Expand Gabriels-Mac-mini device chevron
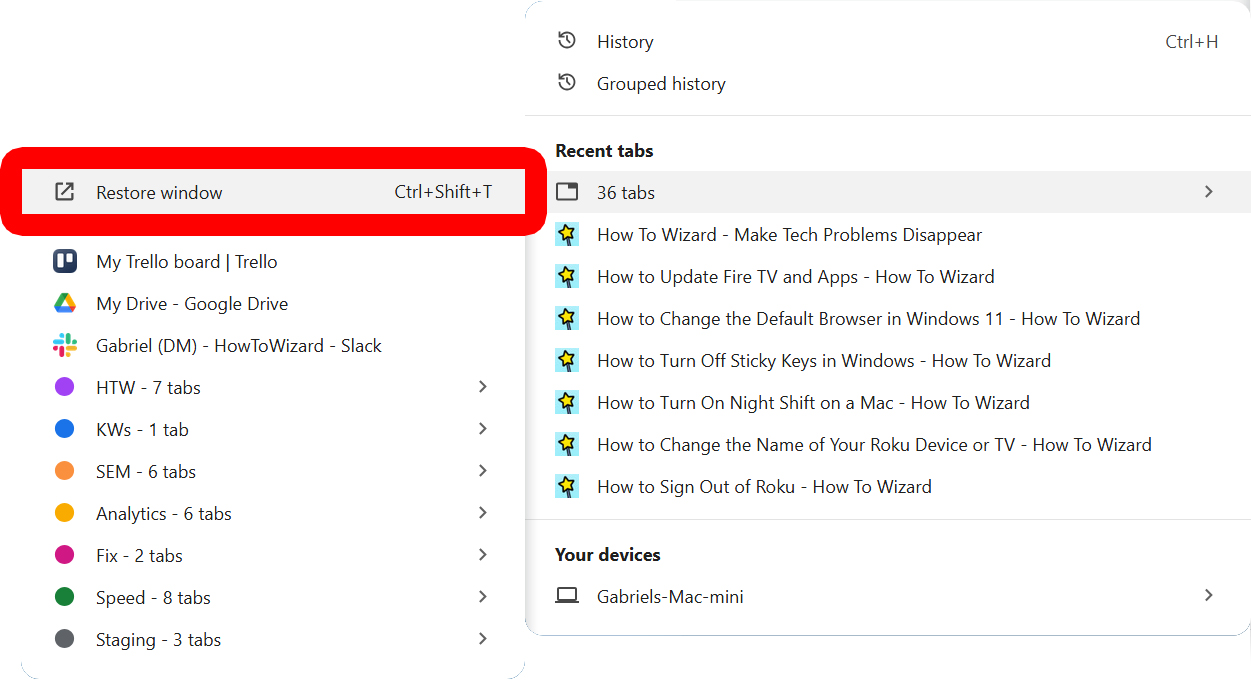This screenshot has height=692, width=1251. click(1208, 596)
